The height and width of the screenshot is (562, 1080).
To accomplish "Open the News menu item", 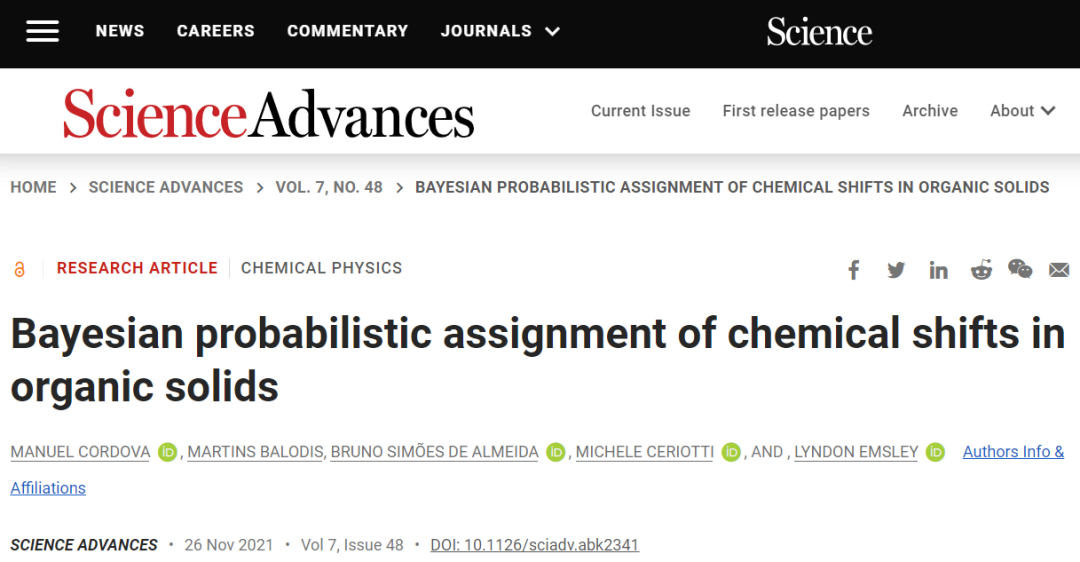I will click(120, 31).
